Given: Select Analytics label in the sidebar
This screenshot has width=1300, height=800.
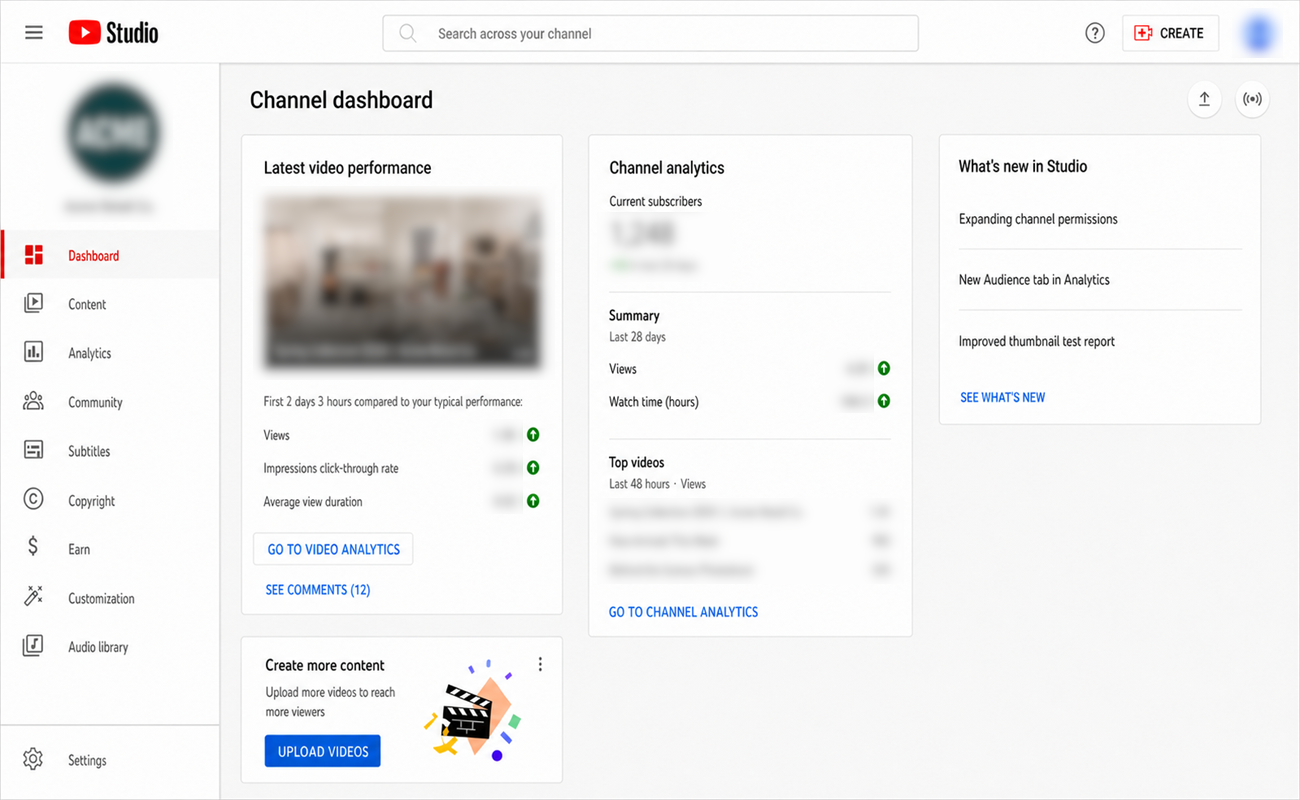Looking at the screenshot, I should pos(89,353).
